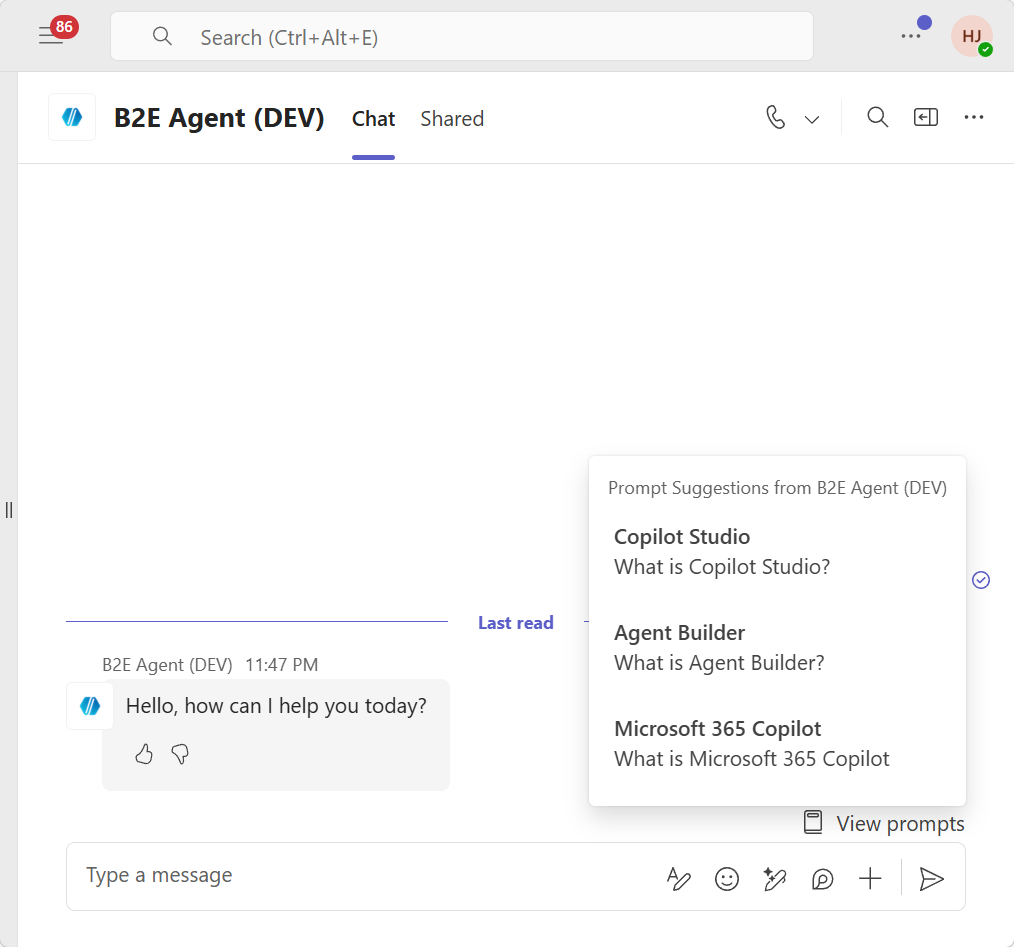
Task: Open the HJ profile avatar menu
Action: pos(971,36)
